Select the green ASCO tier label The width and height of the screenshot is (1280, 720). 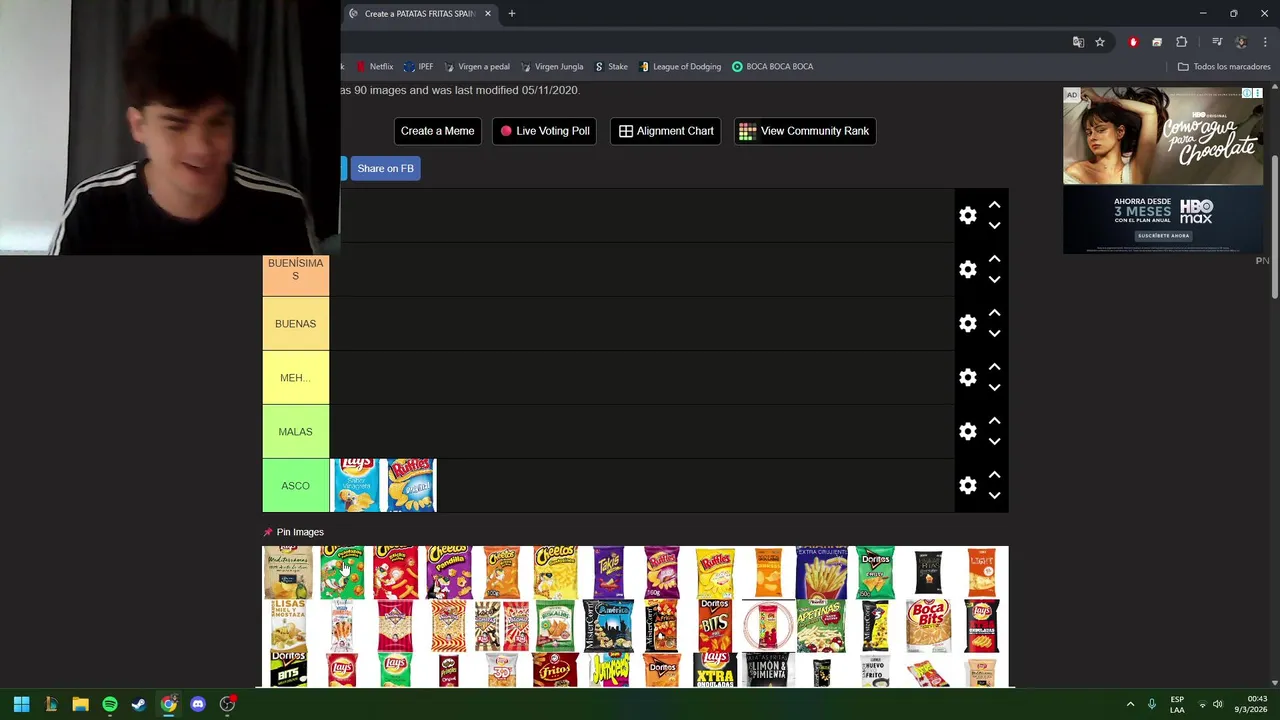coord(295,486)
